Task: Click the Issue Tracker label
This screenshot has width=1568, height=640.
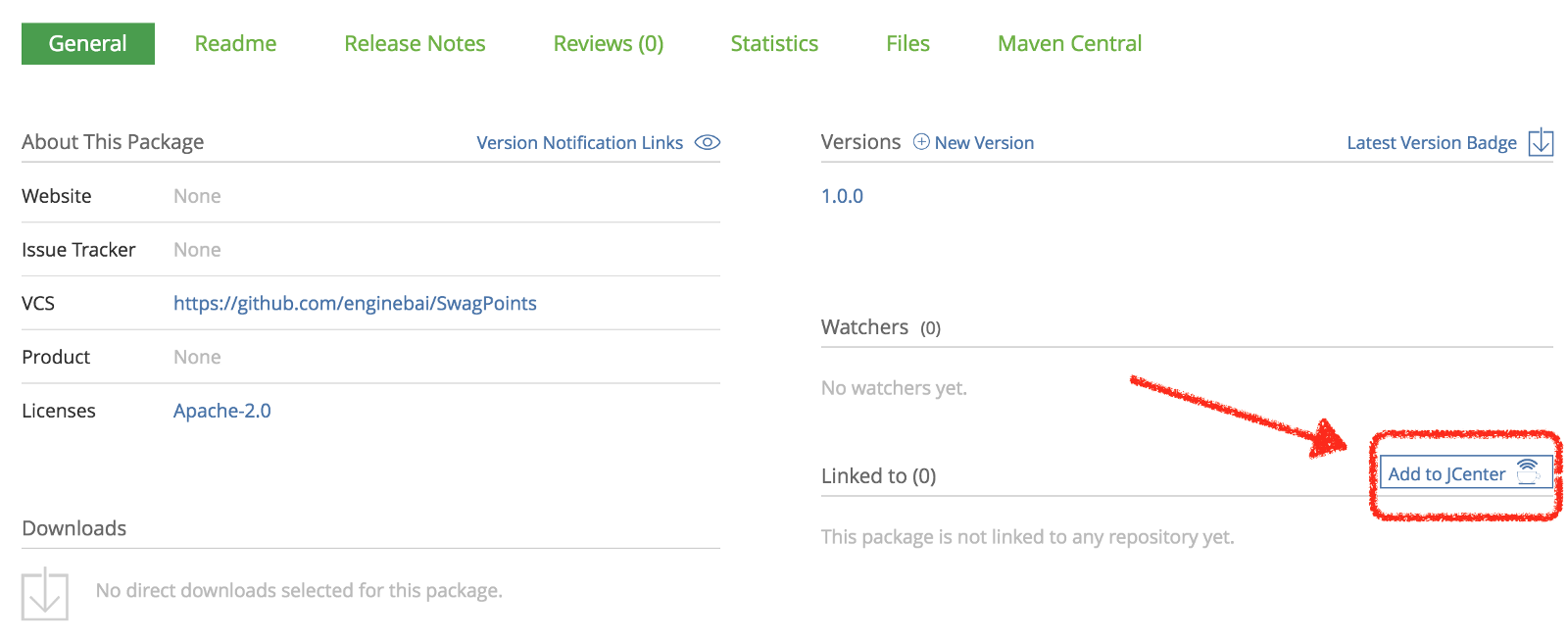Action: click(78, 250)
